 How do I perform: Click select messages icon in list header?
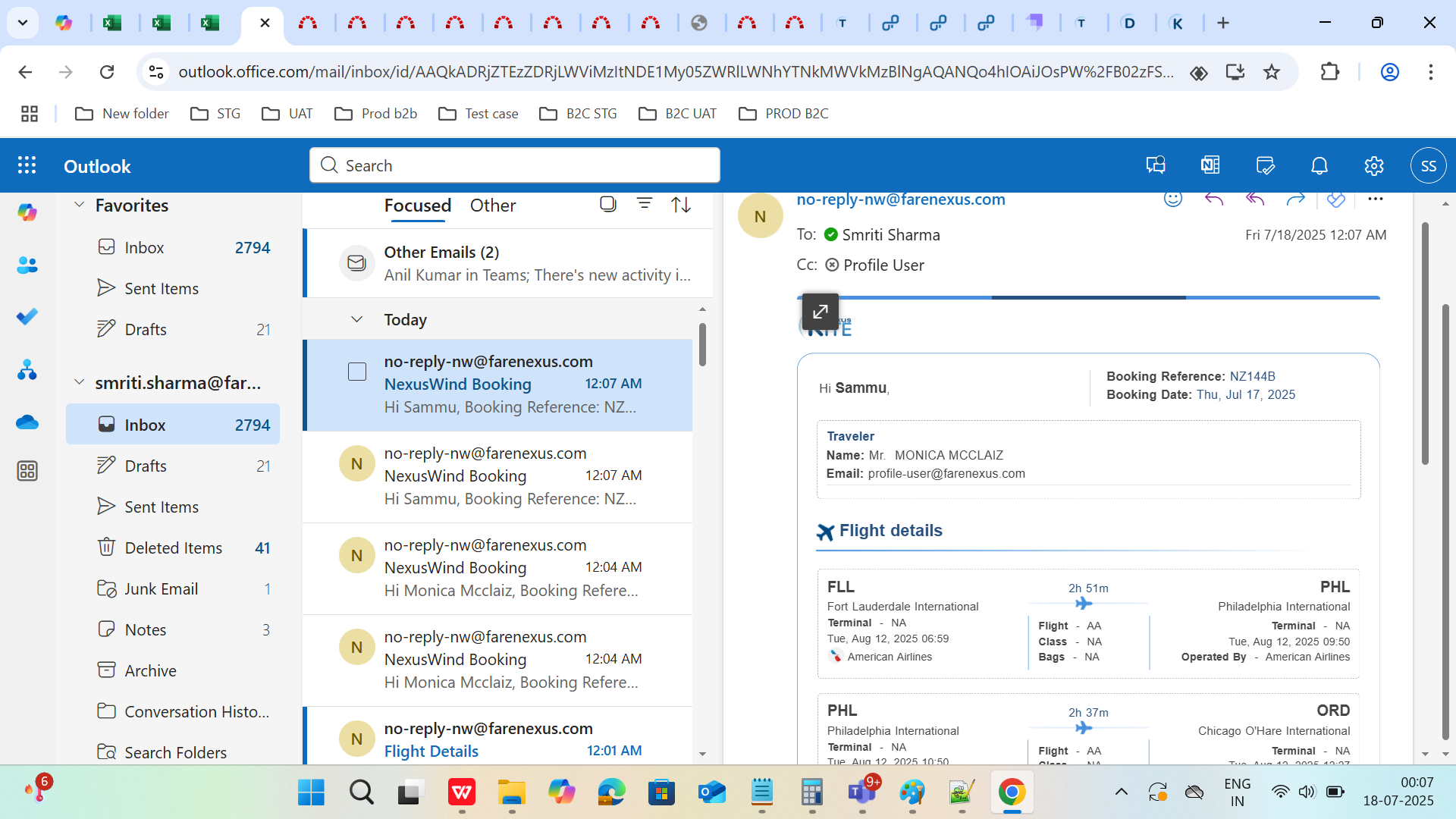(608, 204)
